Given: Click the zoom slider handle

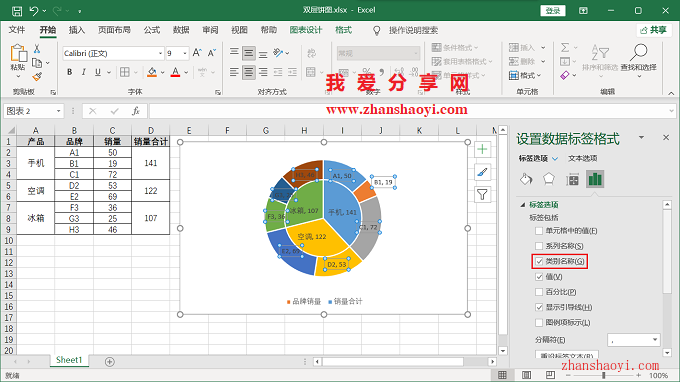Looking at the screenshot, I should [604, 375].
